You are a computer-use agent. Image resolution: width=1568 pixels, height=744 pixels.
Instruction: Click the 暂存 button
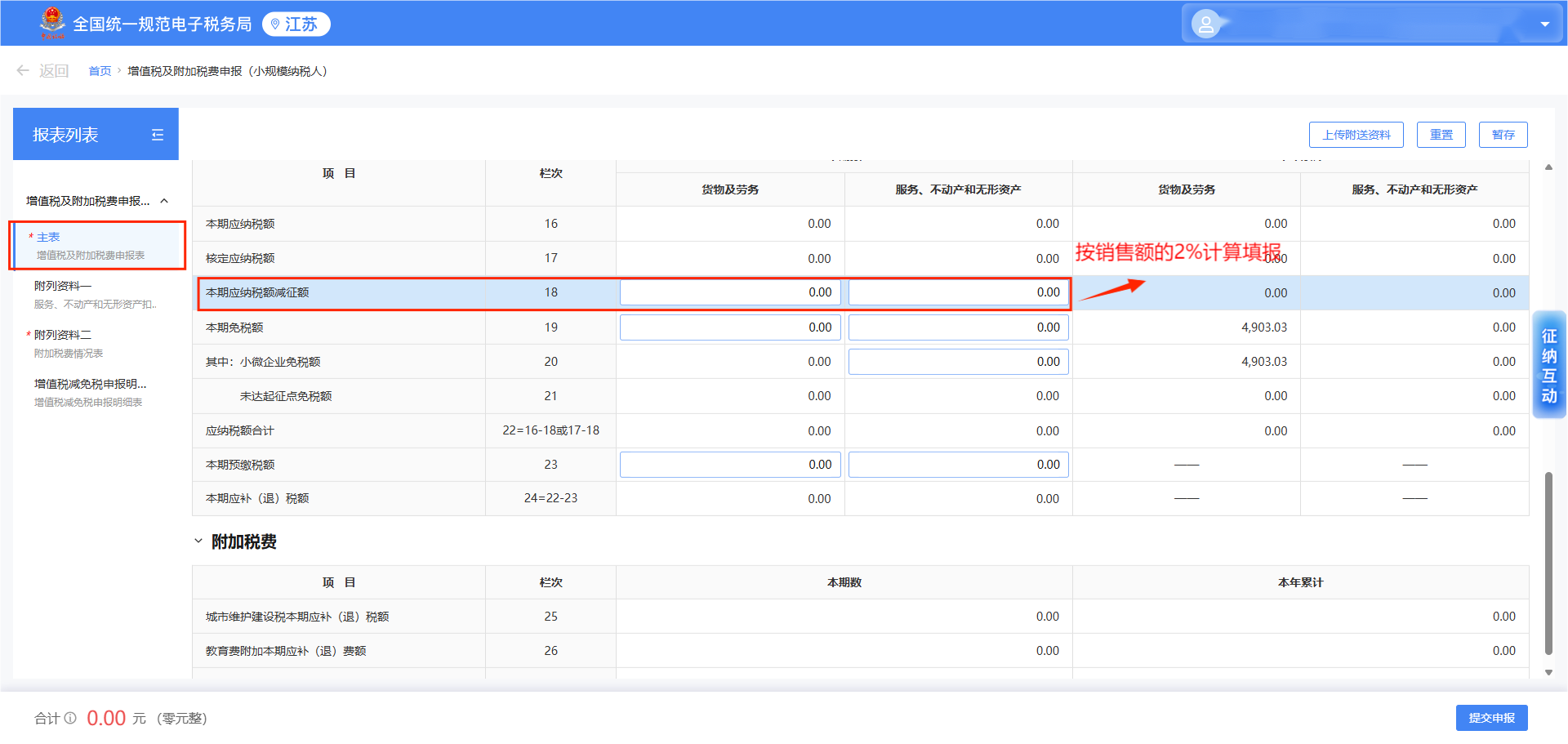click(1503, 135)
